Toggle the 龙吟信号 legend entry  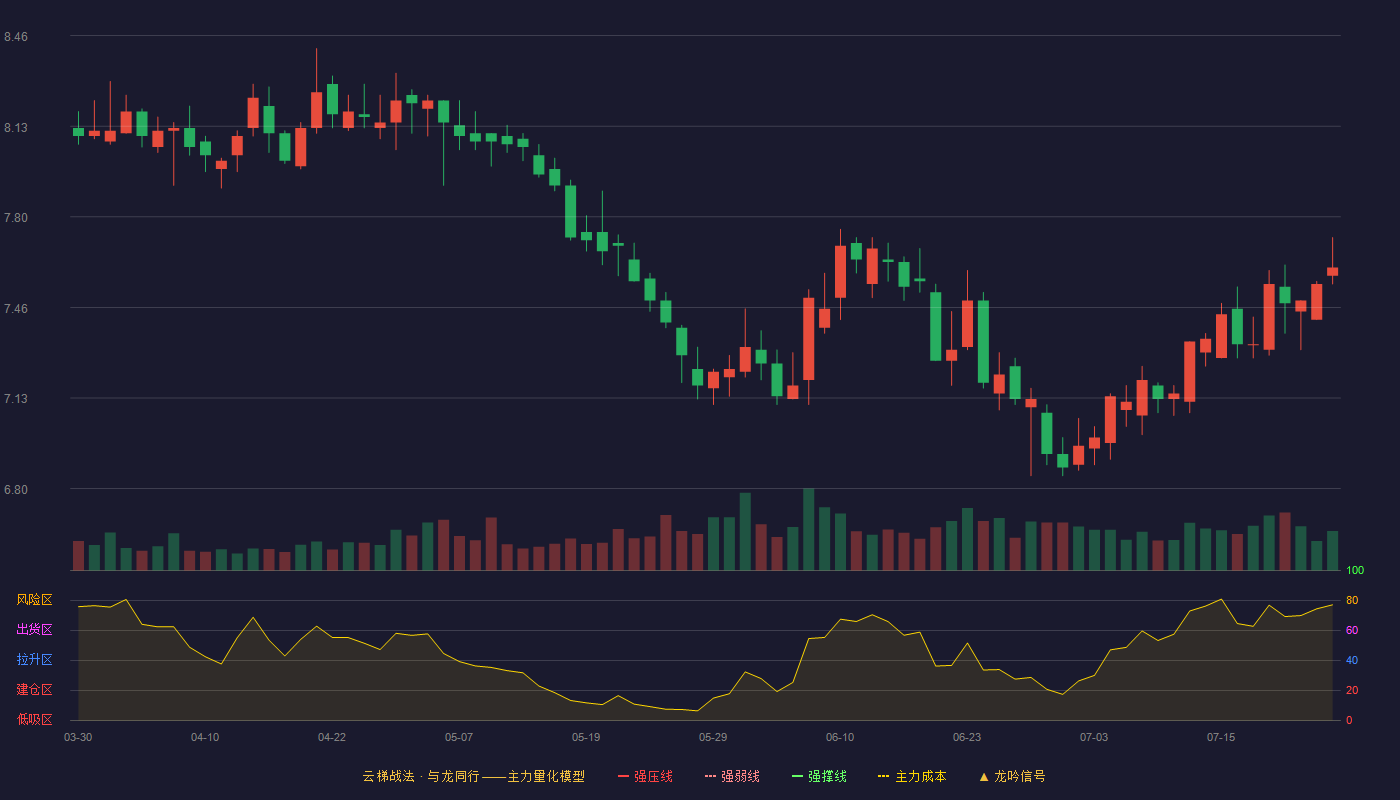coord(1012,776)
